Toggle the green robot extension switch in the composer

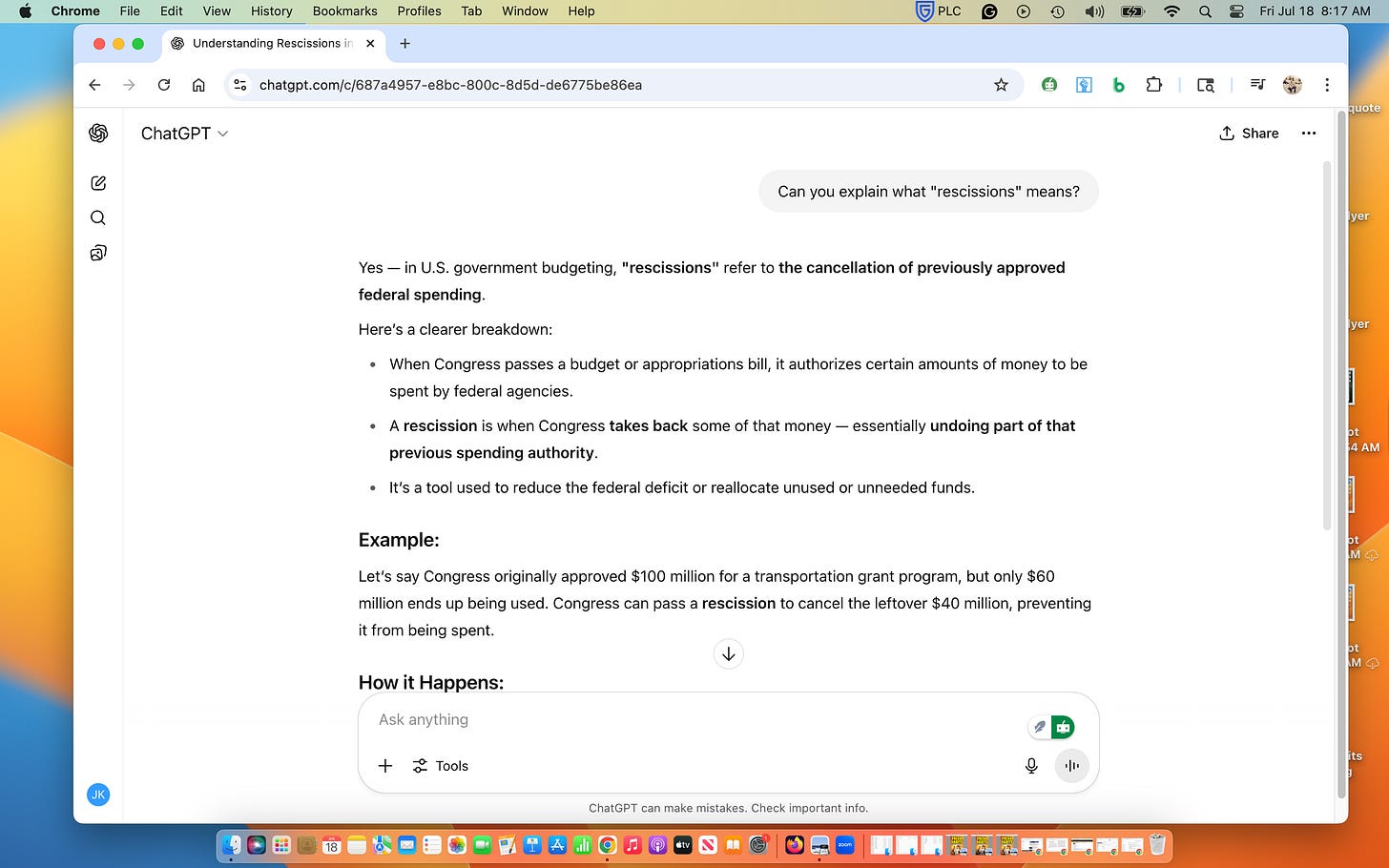pyautogui.click(x=1064, y=727)
